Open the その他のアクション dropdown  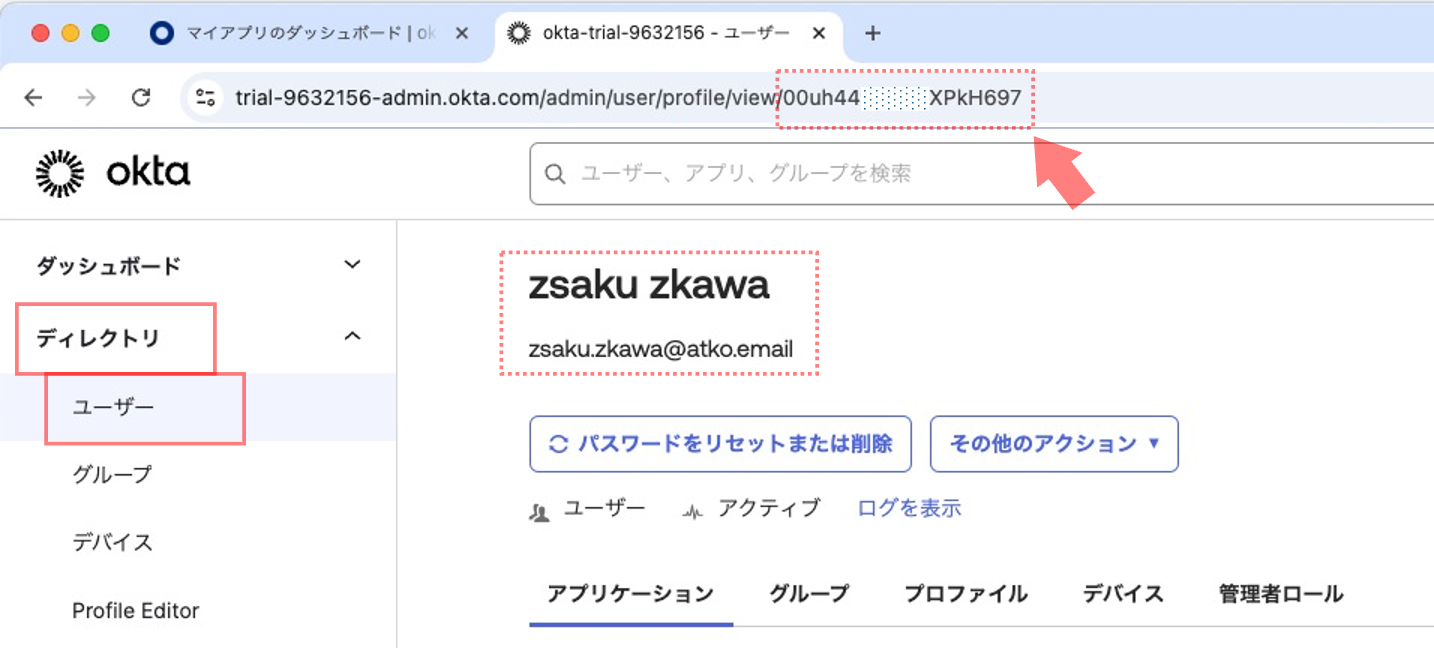tap(1054, 444)
